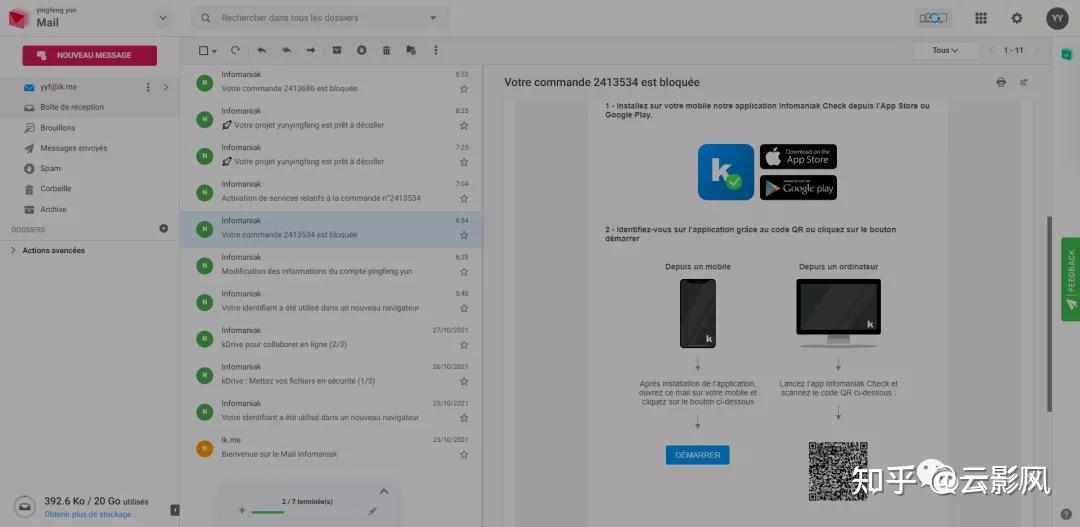The height and width of the screenshot is (527, 1080).
Task: Star the 'Modification des informations' message
Action: (464, 271)
